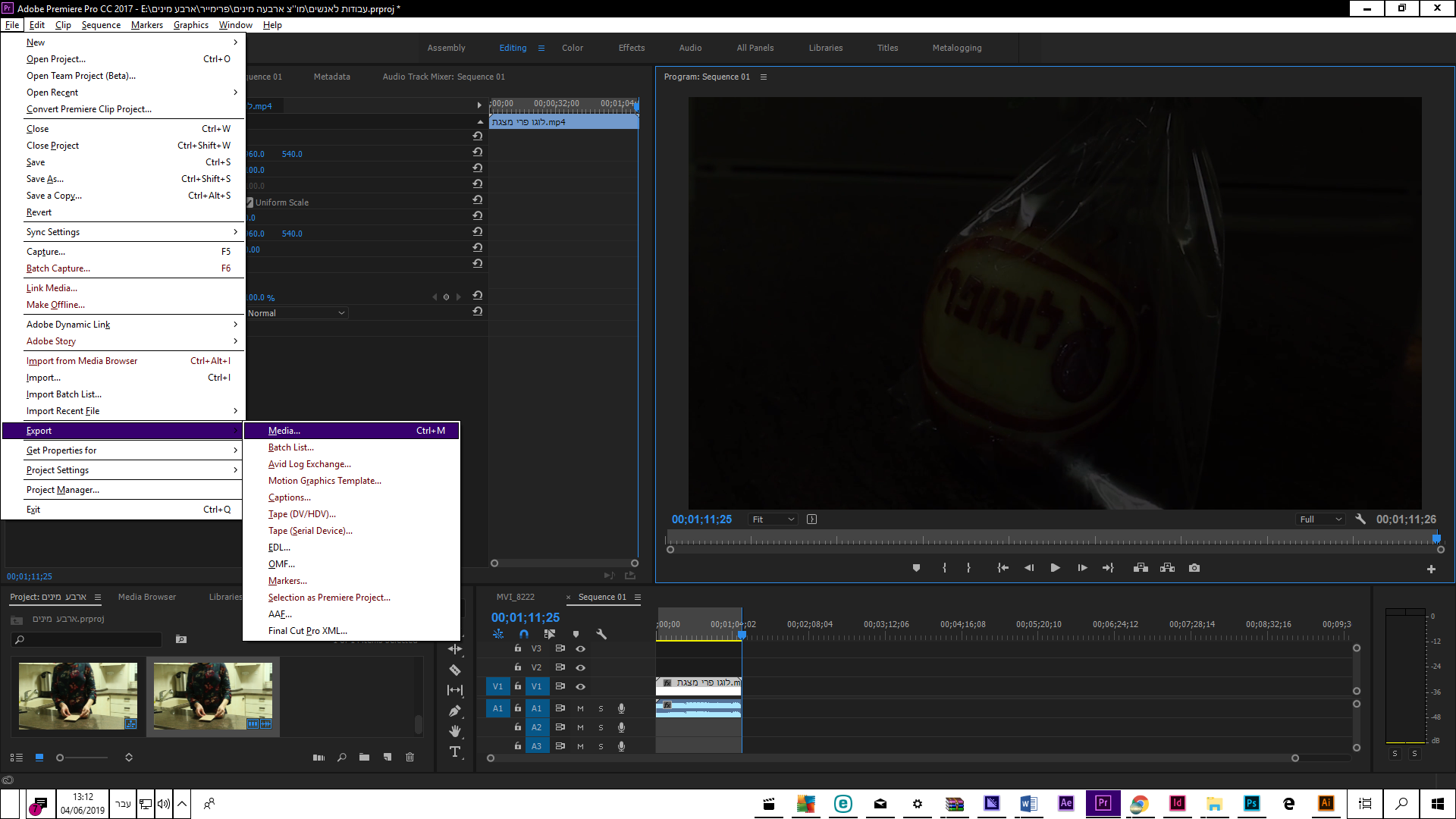The image size is (1456, 819).
Task: Toggle timeline Snap magnet icon
Action: (x=524, y=634)
